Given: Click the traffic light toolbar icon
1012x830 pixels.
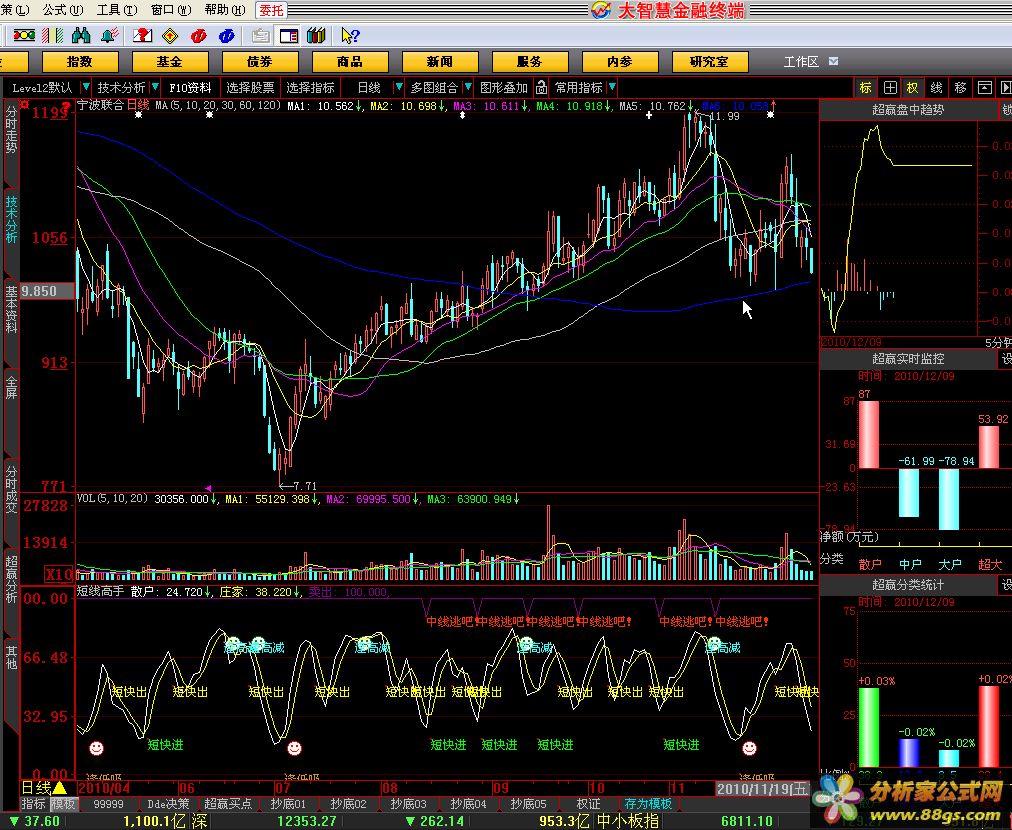Looking at the screenshot, I should click(x=25, y=35).
